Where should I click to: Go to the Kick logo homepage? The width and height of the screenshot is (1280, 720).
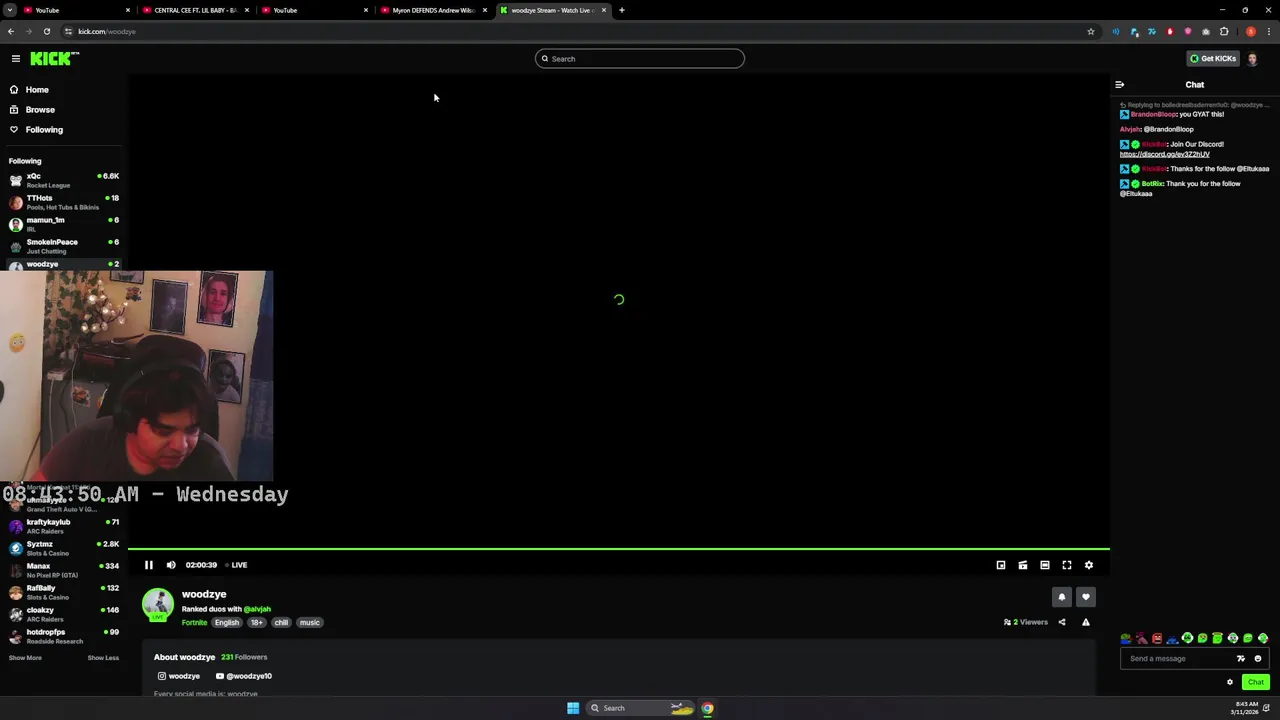[53, 58]
